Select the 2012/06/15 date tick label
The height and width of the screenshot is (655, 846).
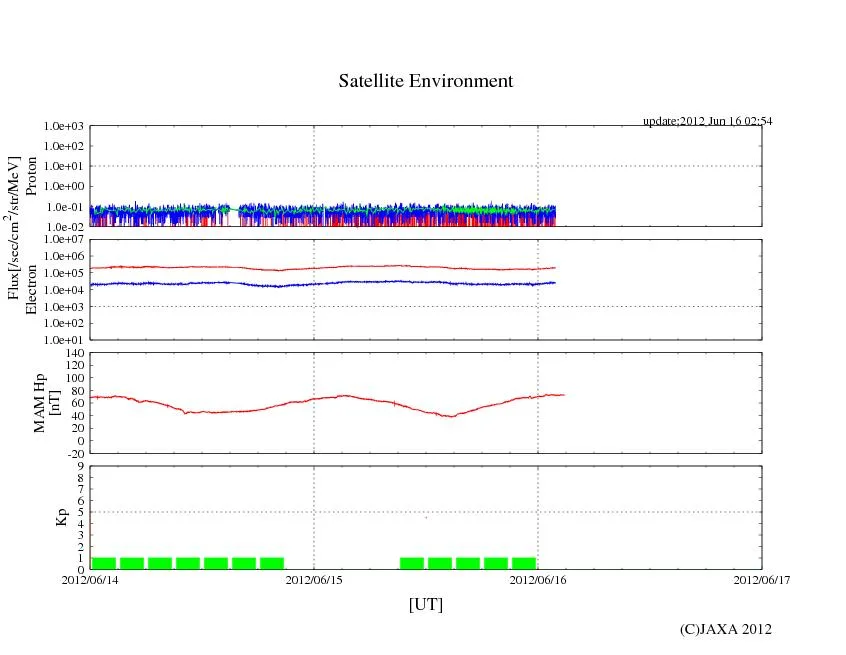pos(314,579)
